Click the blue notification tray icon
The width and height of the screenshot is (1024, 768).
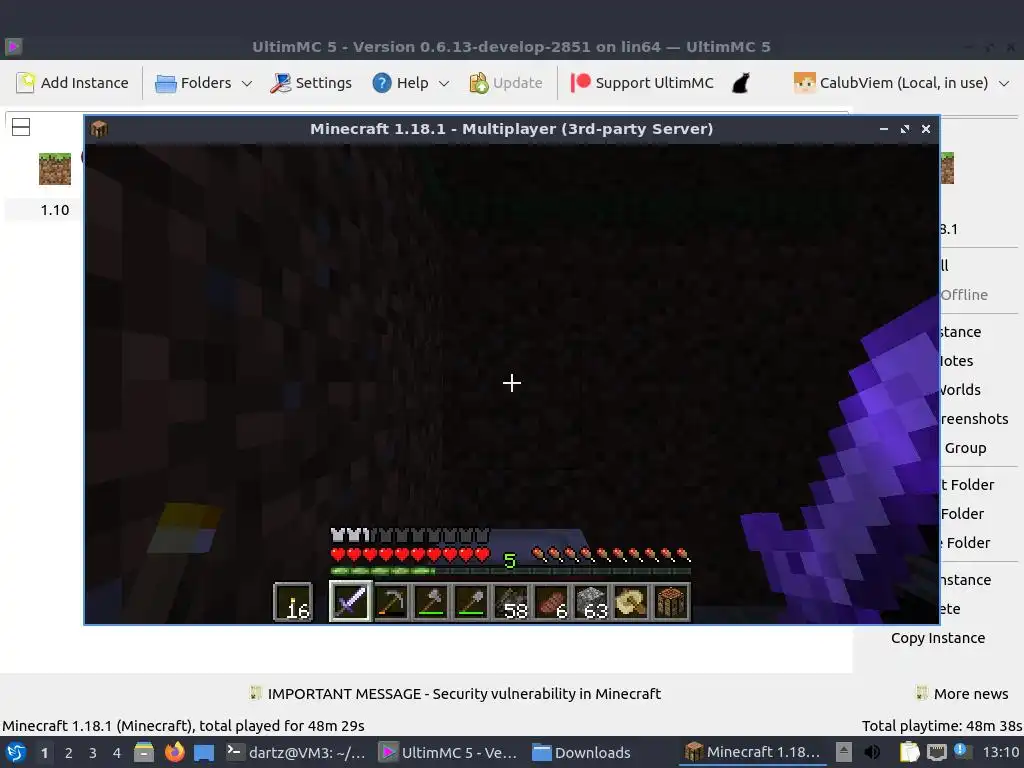click(962, 751)
